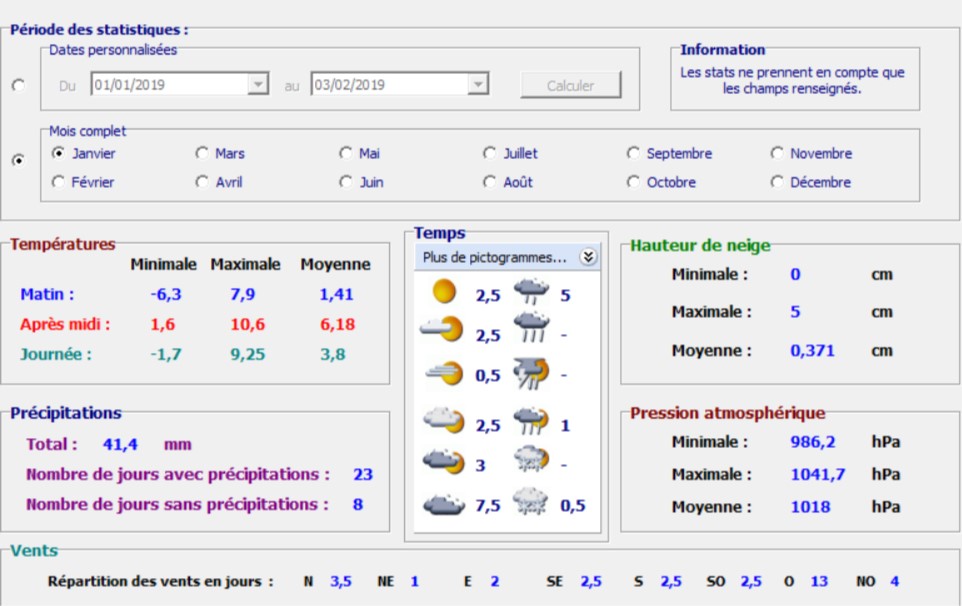This screenshot has height=606, width=962.
Task: Click the Matin minimale value -6,3
Action: pyautogui.click(x=166, y=294)
